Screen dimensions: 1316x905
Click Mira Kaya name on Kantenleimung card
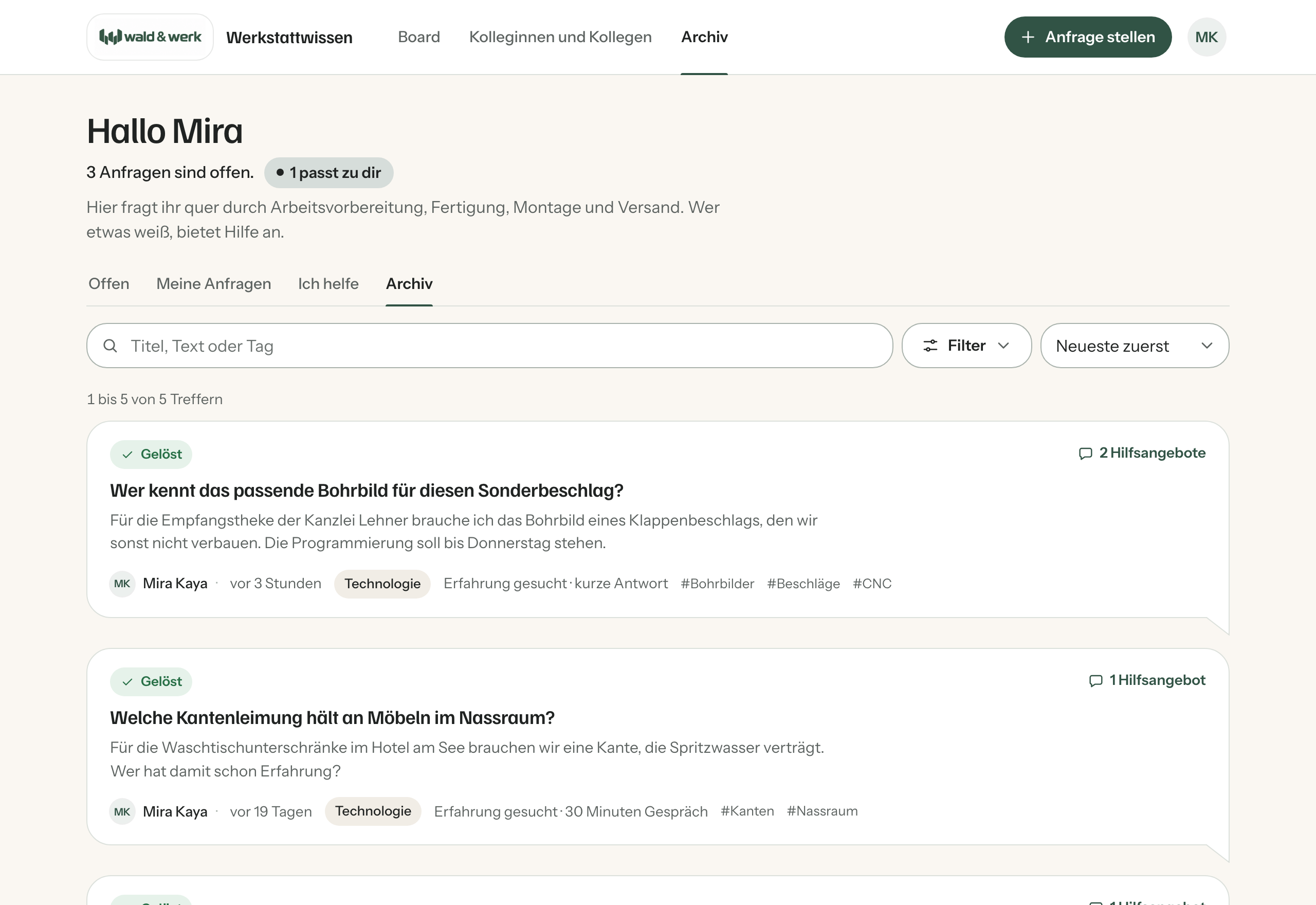(175, 811)
